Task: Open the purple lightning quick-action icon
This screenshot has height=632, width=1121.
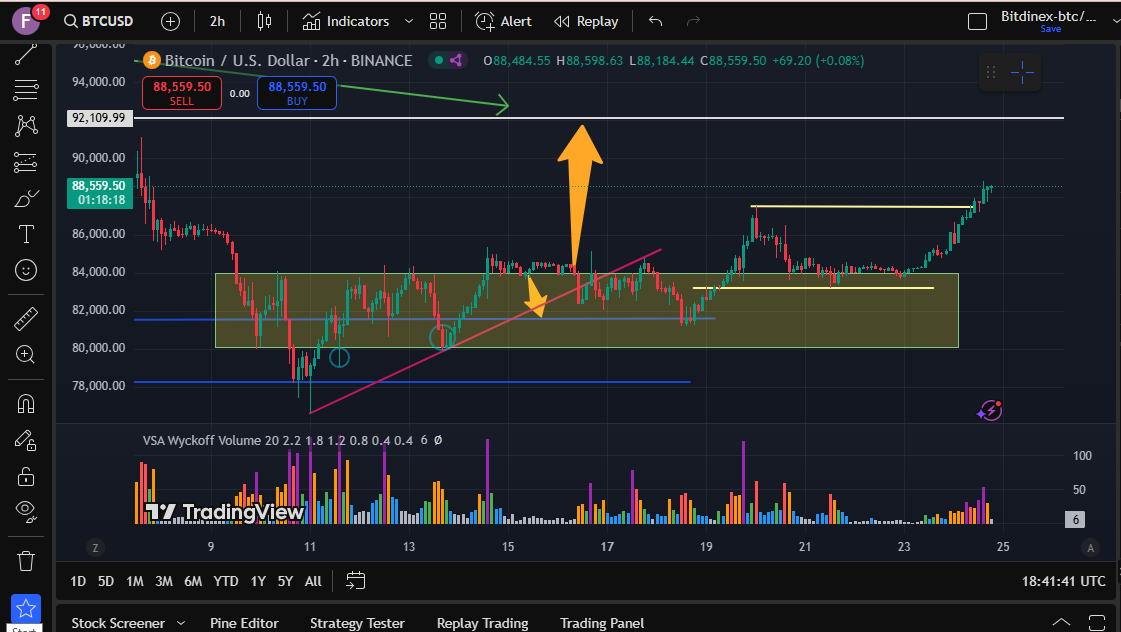Action: pos(989,410)
